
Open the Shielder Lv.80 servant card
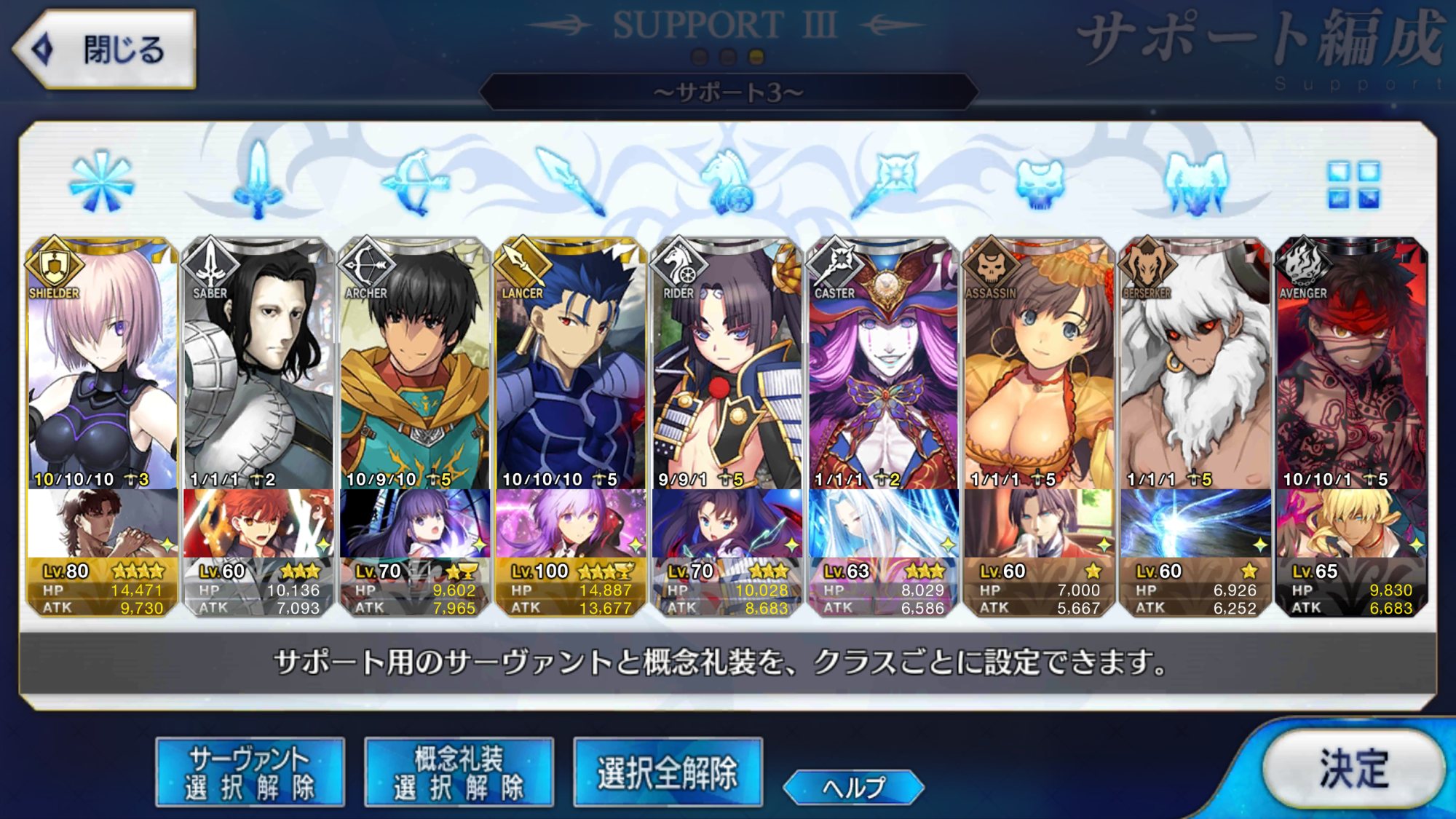[102, 363]
